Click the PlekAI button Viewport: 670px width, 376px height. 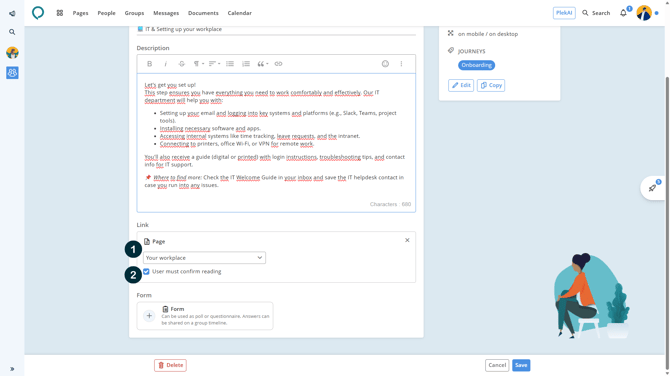[x=564, y=13]
